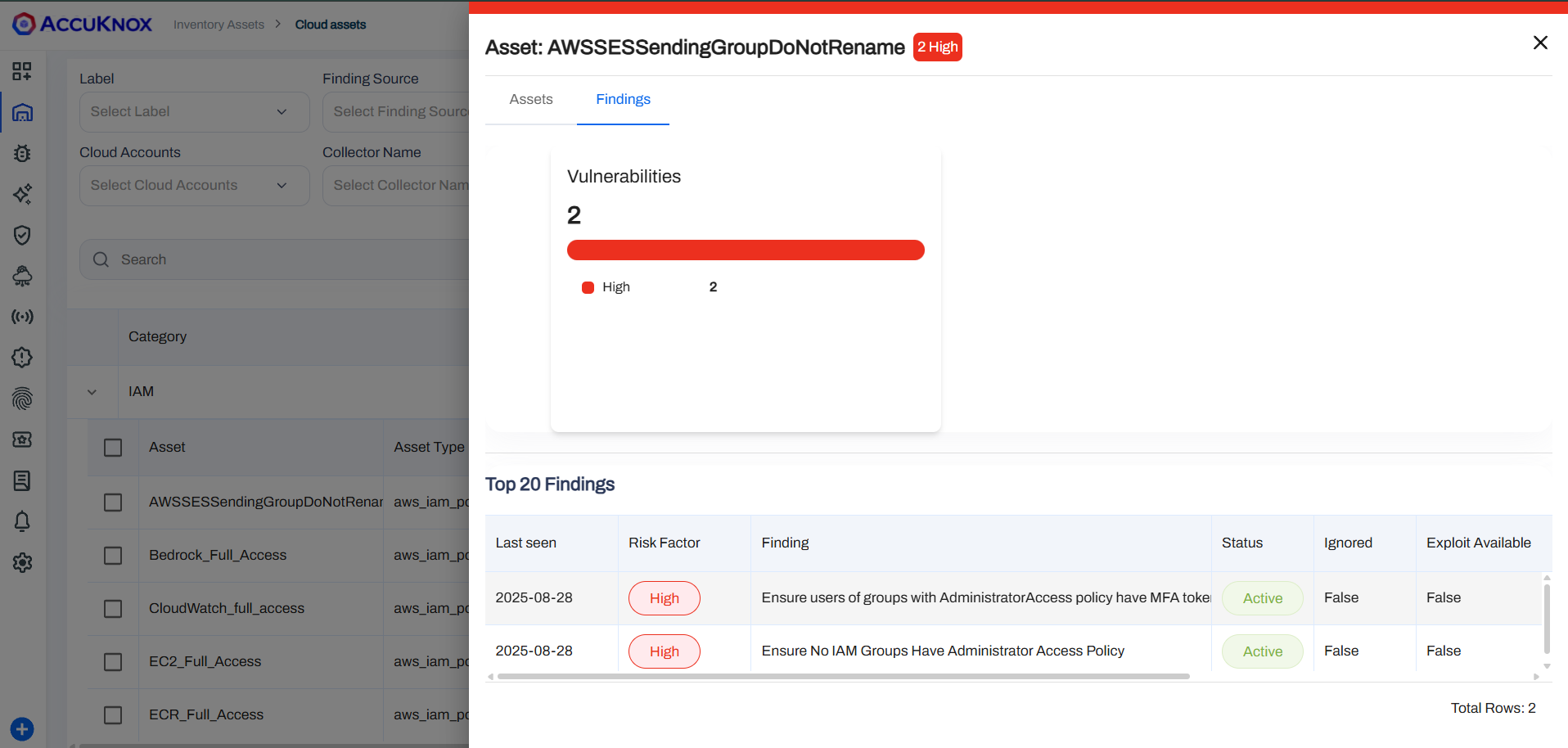Click the red High vulnerabilities bar
1568x748 pixels.
[x=745, y=250]
